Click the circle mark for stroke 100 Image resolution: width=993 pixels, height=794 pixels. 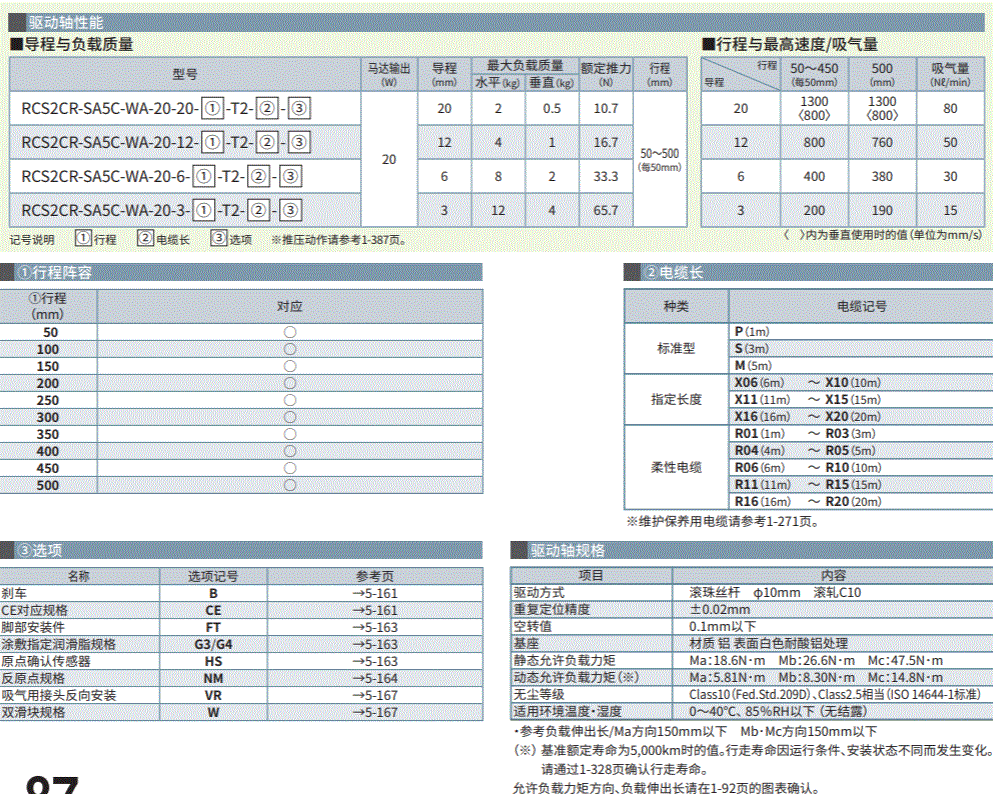[x=290, y=349]
